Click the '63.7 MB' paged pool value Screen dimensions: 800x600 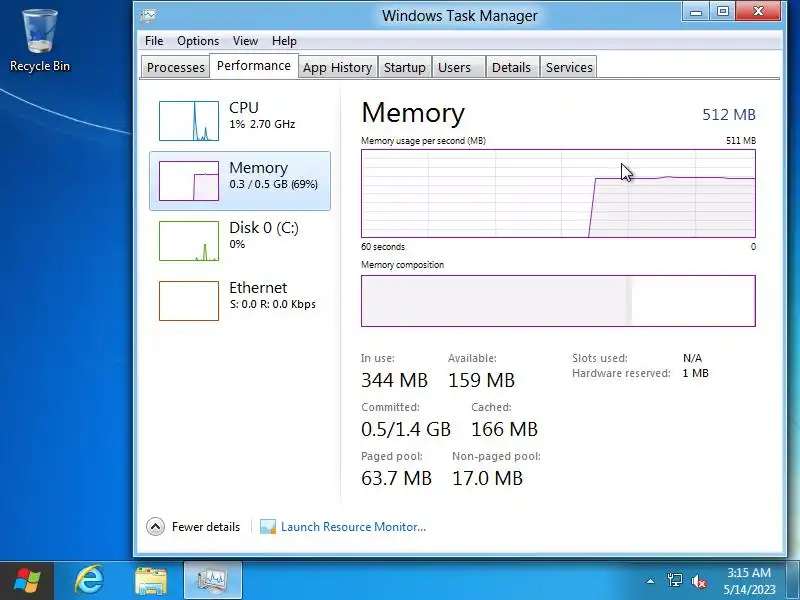[x=396, y=478]
